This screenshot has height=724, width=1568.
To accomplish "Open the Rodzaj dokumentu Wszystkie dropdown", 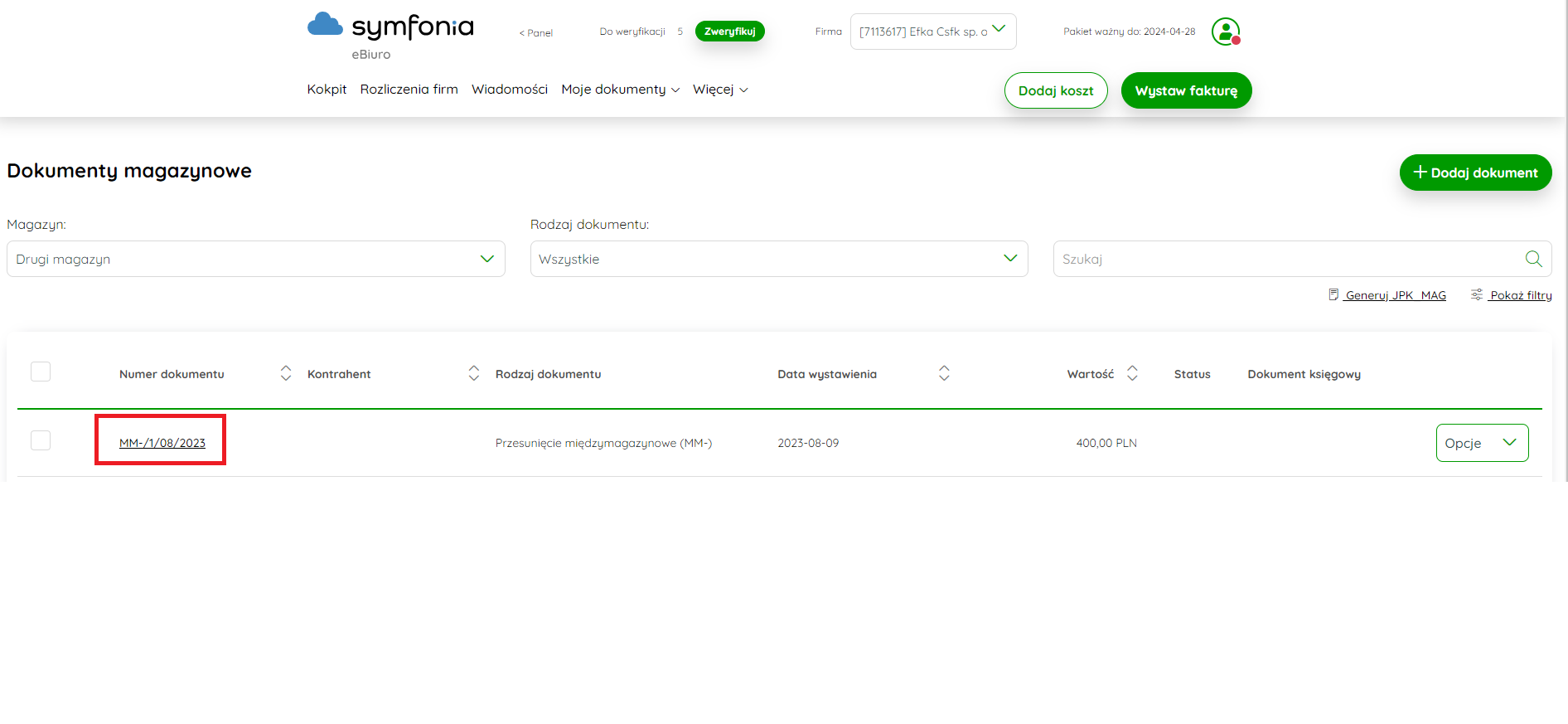I will pyautogui.click(x=779, y=259).
